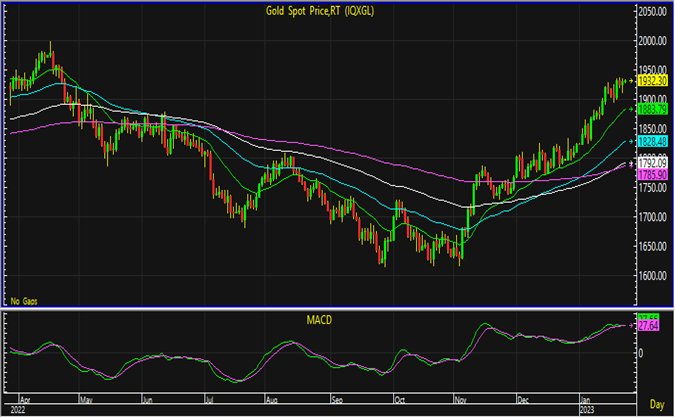Click the white 1792.09 moving average tag
The image size is (675, 418).
point(652,163)
